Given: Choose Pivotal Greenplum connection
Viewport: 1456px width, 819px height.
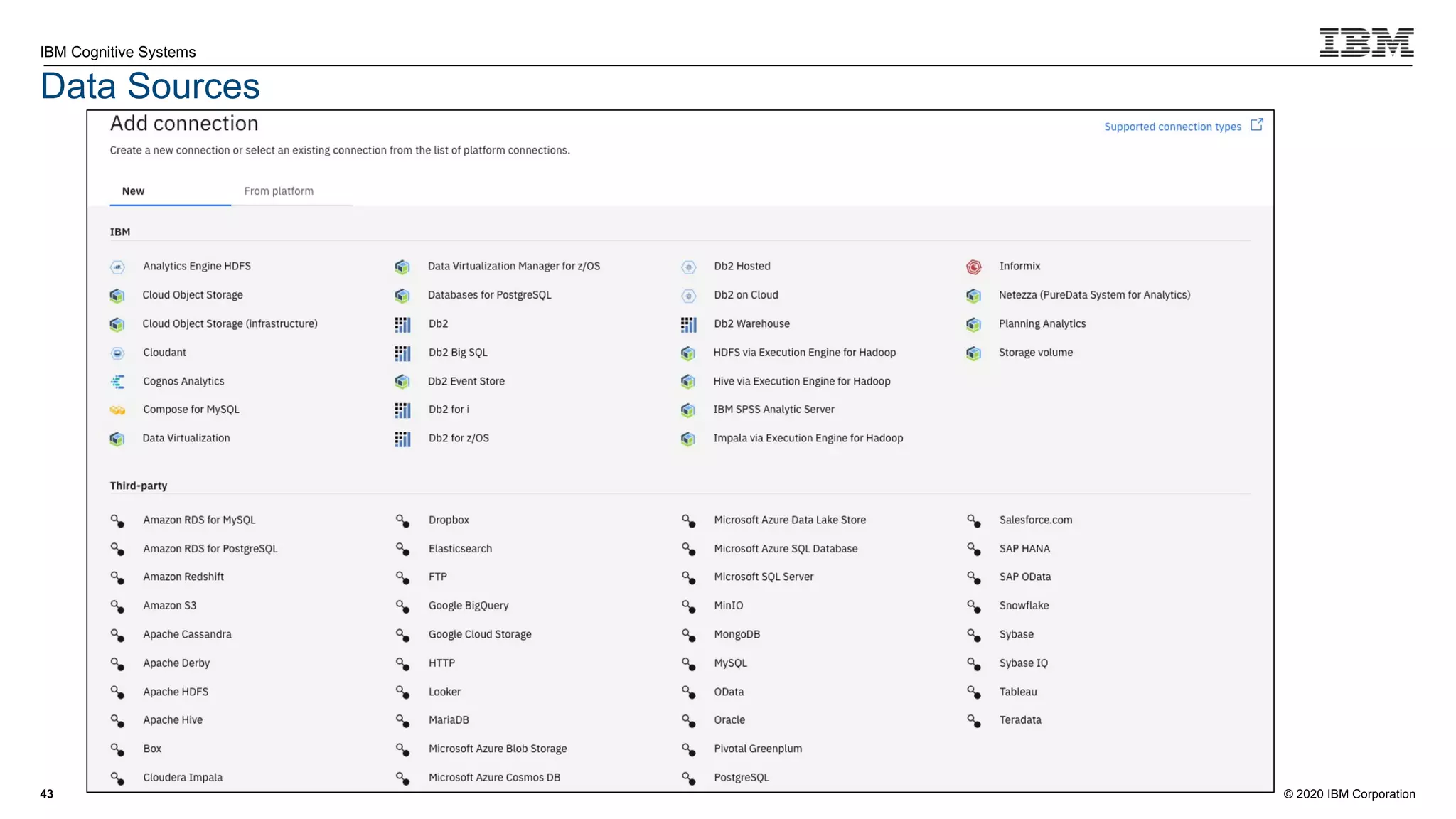Looking at the screenshot, I should 758,749.
